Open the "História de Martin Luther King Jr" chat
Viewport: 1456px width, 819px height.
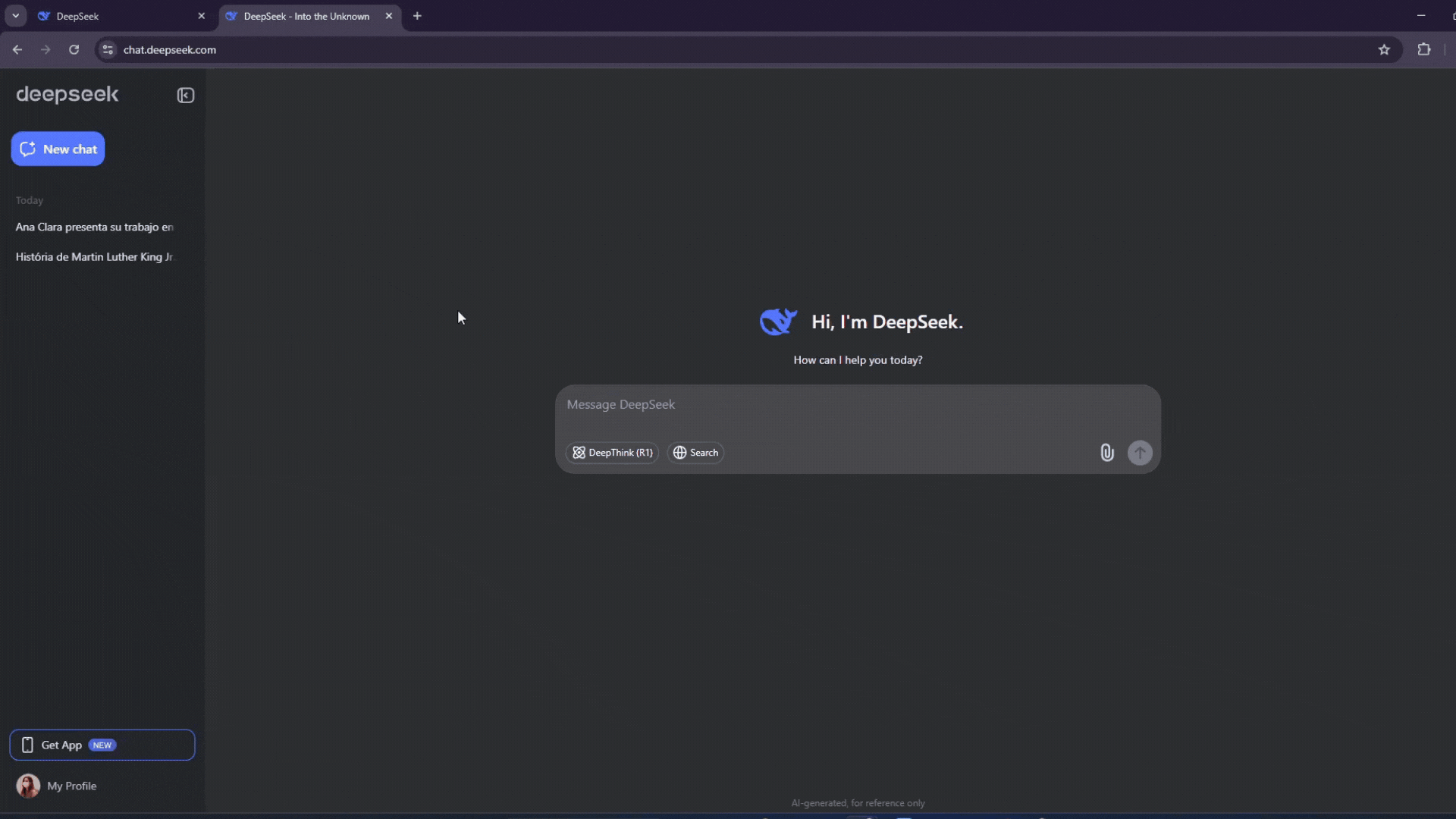coord(95,257)
